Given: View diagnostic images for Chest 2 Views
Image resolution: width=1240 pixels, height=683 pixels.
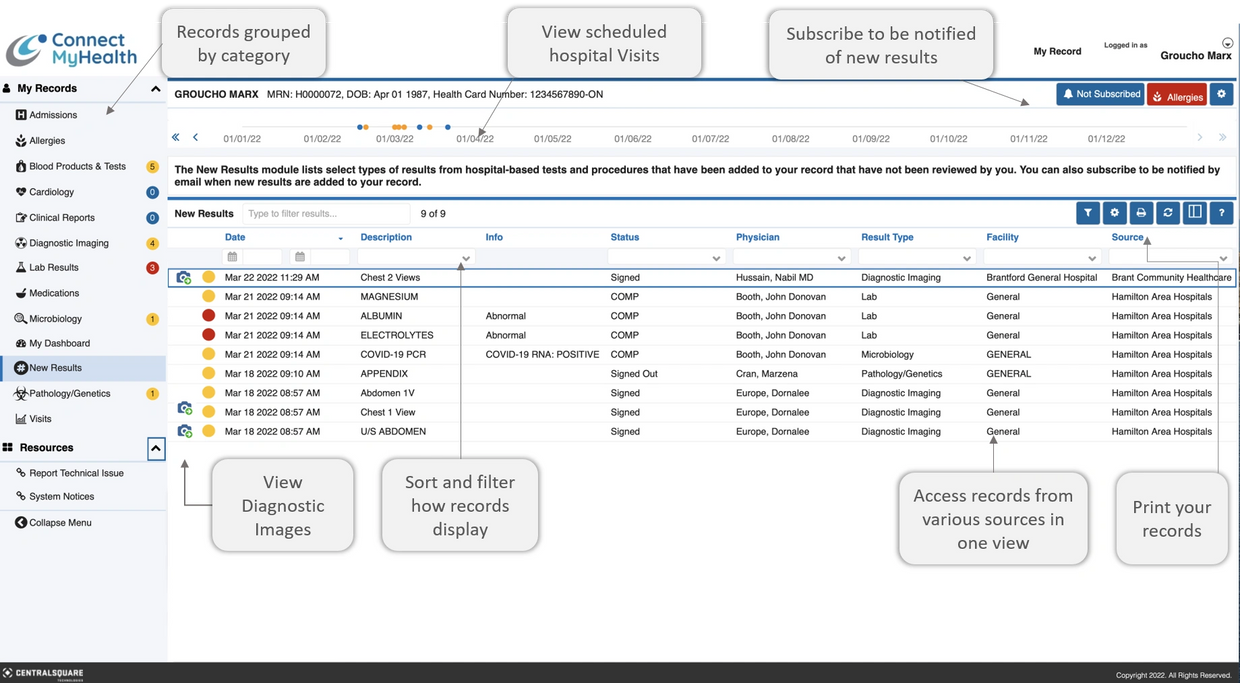Looking at the screenshot, I should click(x=184, y=277).
